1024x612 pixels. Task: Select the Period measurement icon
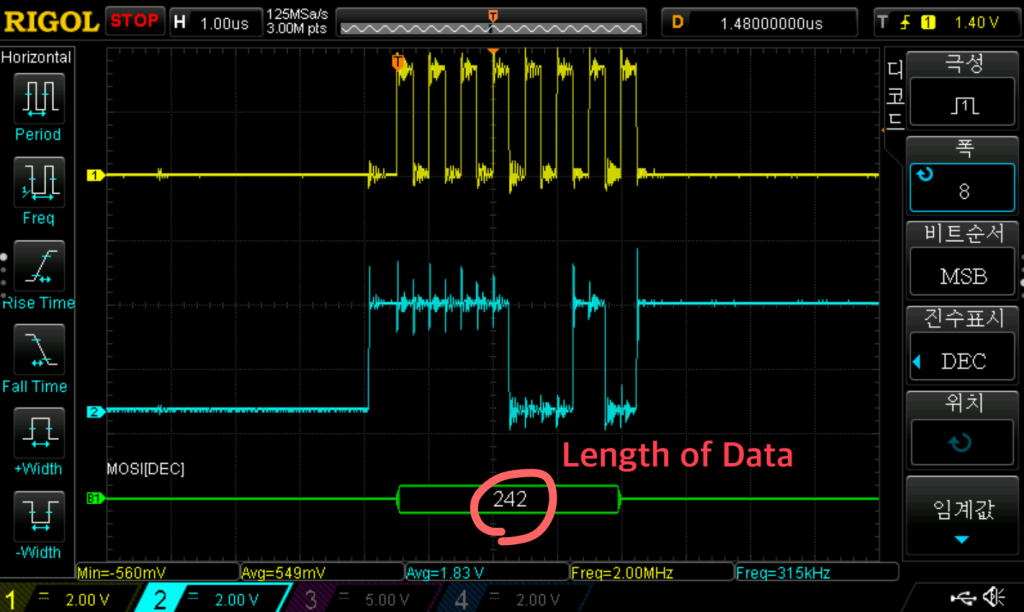[x=39, y=98]
